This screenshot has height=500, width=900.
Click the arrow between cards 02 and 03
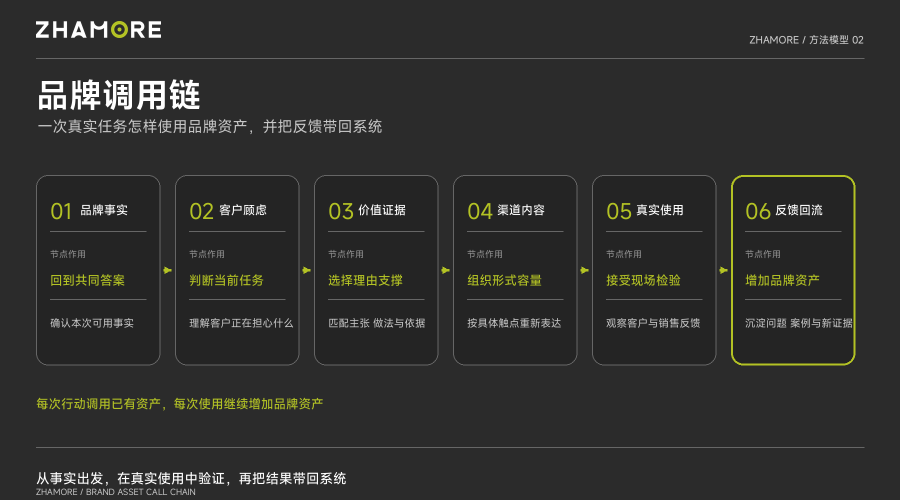(x=307, y=270)
